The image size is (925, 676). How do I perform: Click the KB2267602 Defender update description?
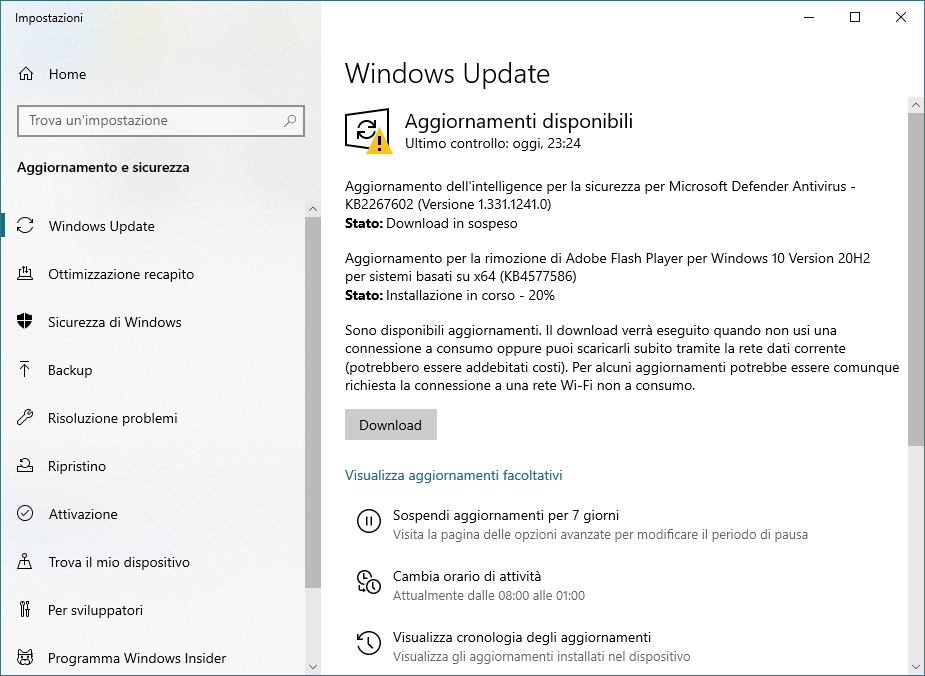(x=600, y=195)
